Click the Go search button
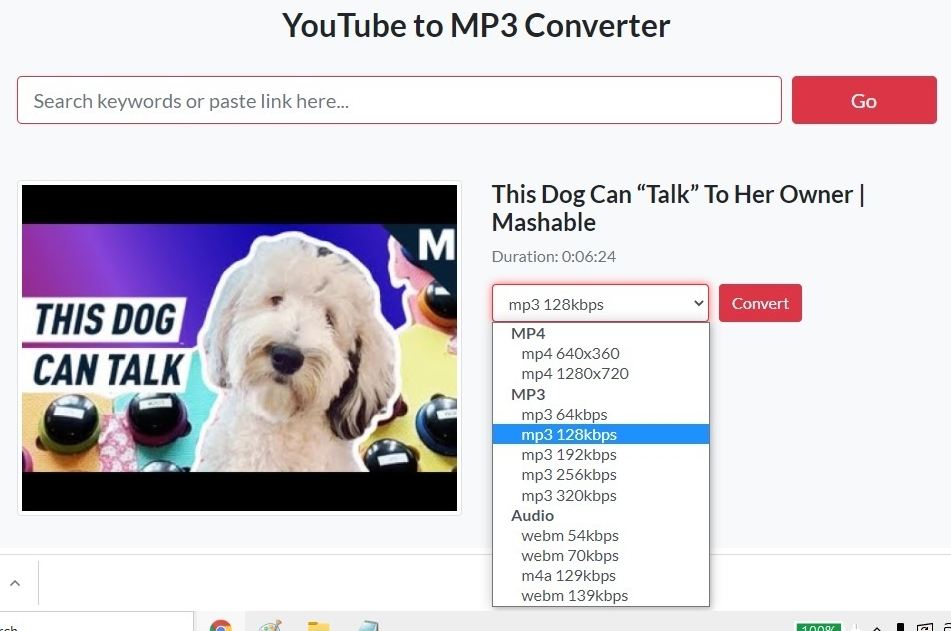The height and width of the screenshot is (631, 951). (x=864, y=100)
